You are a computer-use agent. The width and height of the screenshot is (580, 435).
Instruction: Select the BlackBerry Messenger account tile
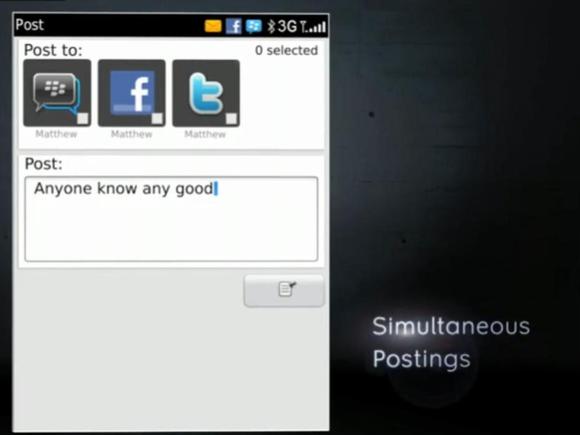(x=57, y=93)
